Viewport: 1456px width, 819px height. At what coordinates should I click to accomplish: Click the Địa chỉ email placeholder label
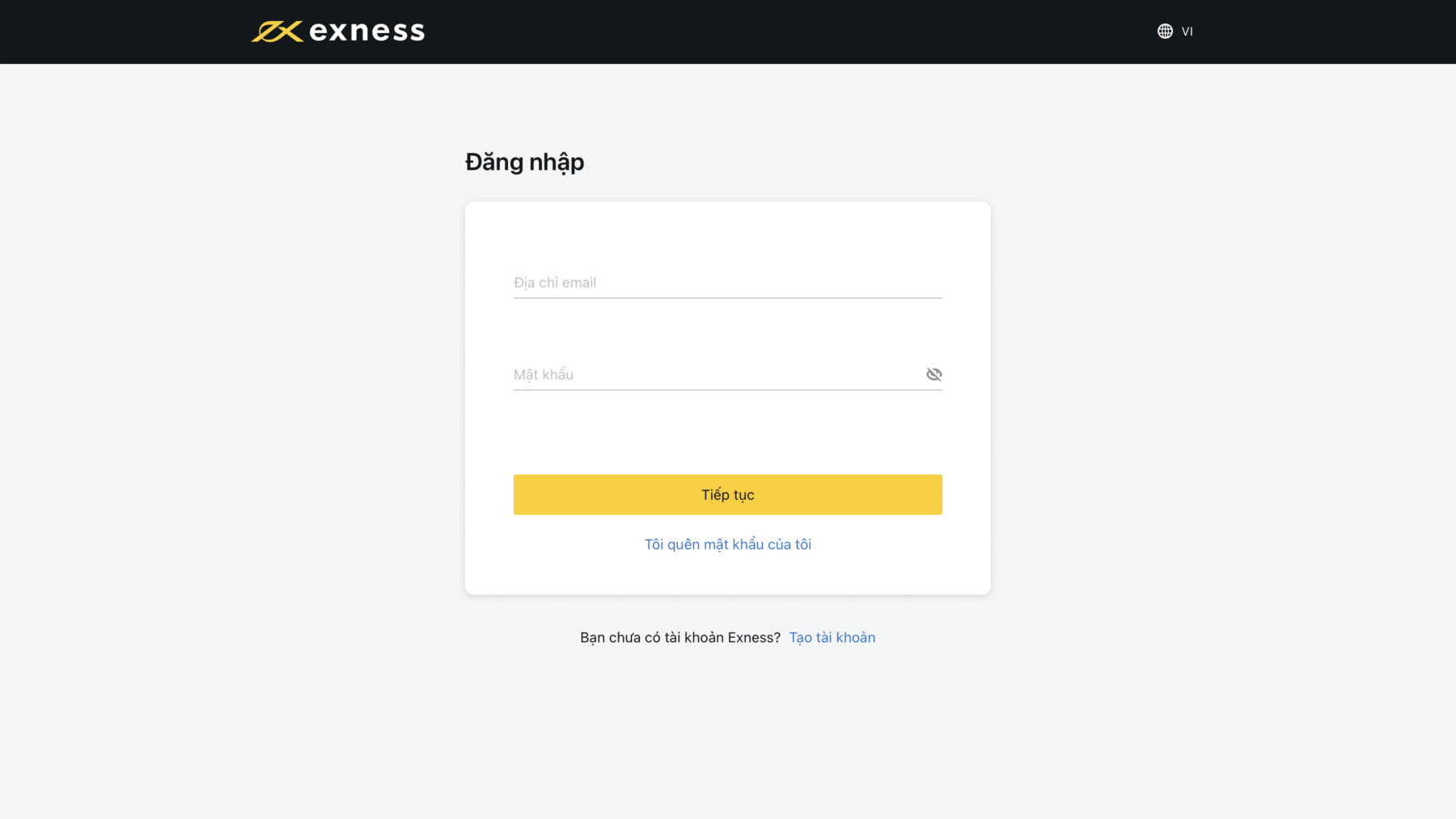555,283
